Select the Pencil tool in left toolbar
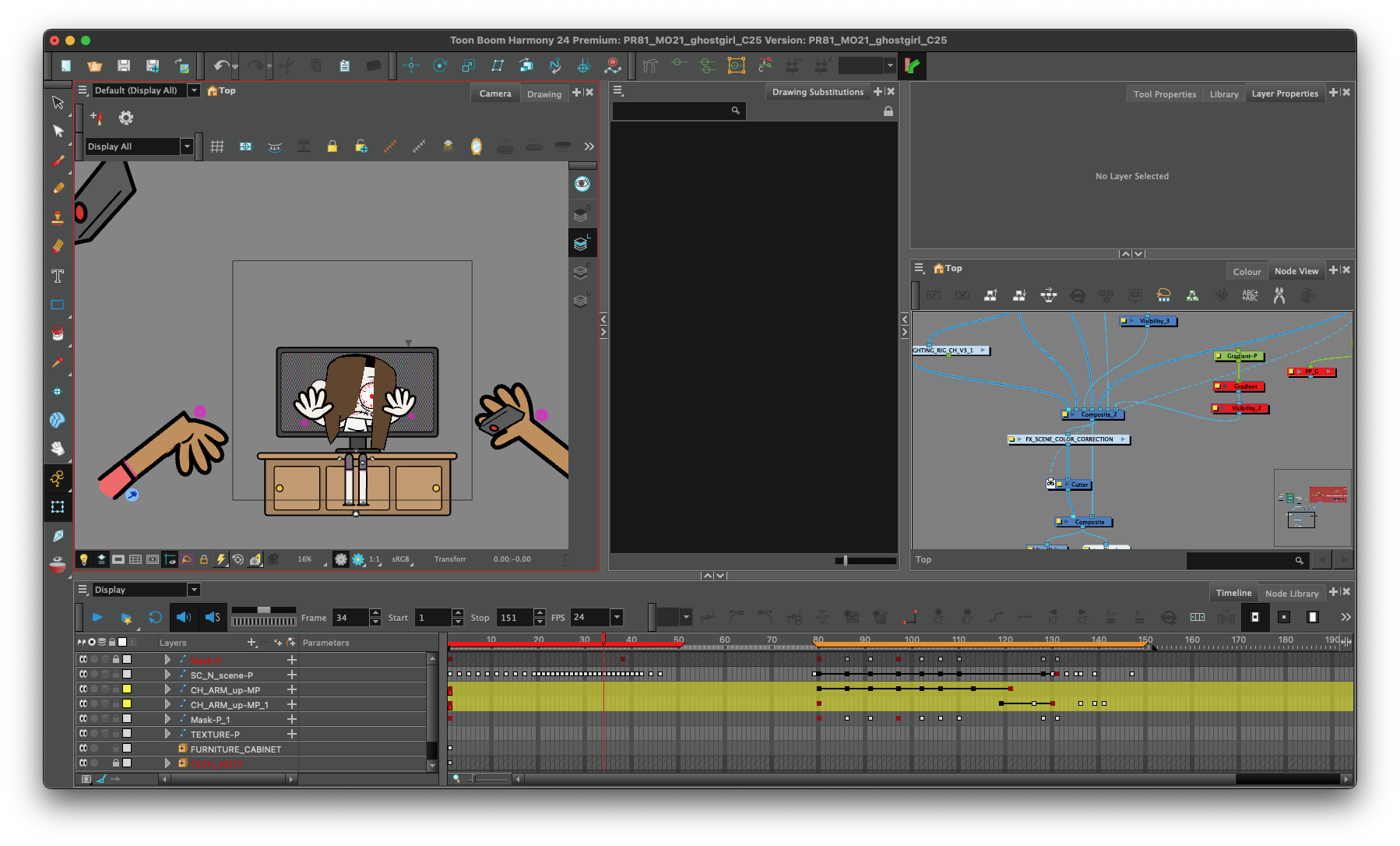 tap(58, 189)
